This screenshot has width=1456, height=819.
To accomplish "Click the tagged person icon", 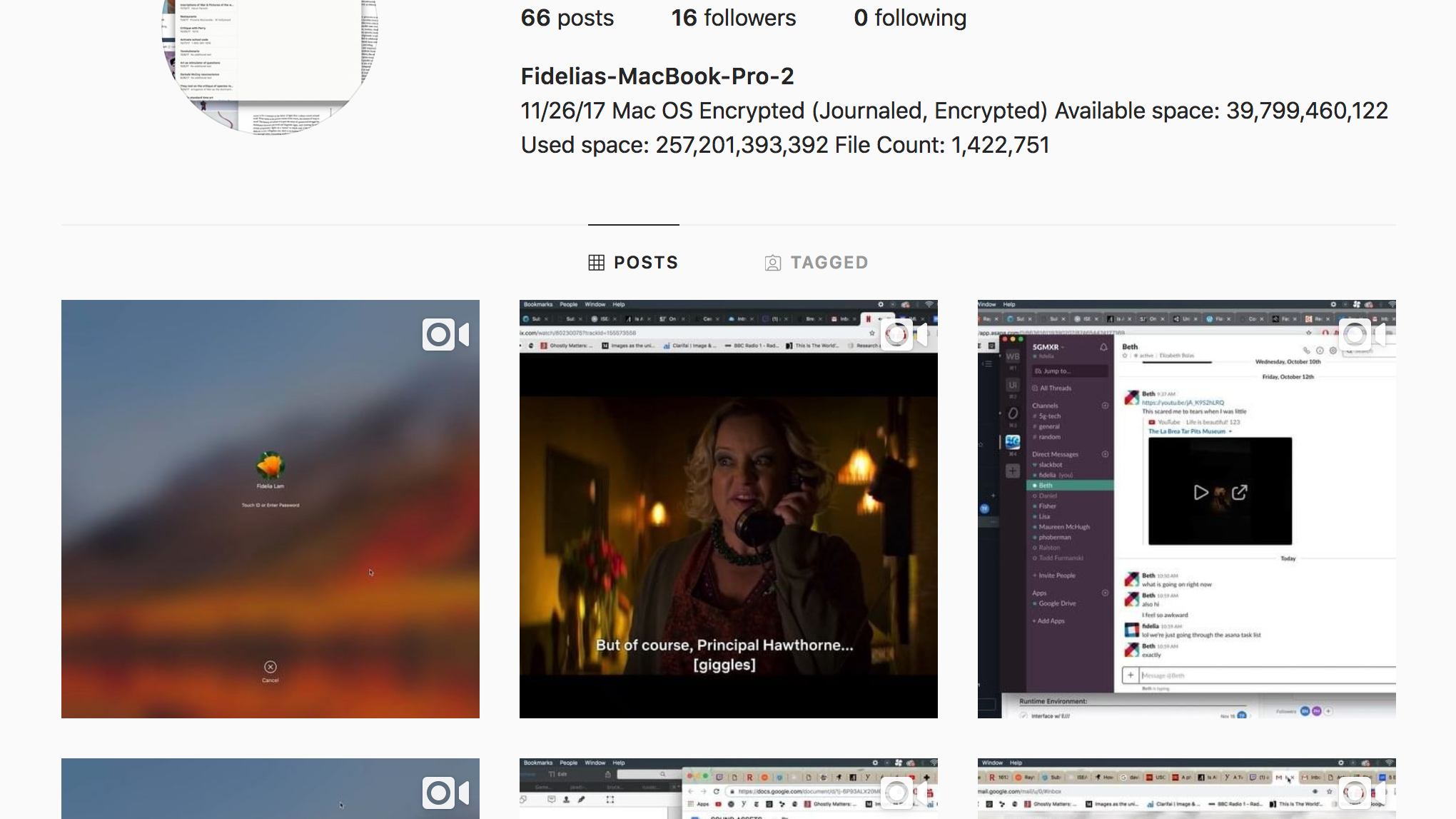I will pyautogui.click(x=772, y=263).
